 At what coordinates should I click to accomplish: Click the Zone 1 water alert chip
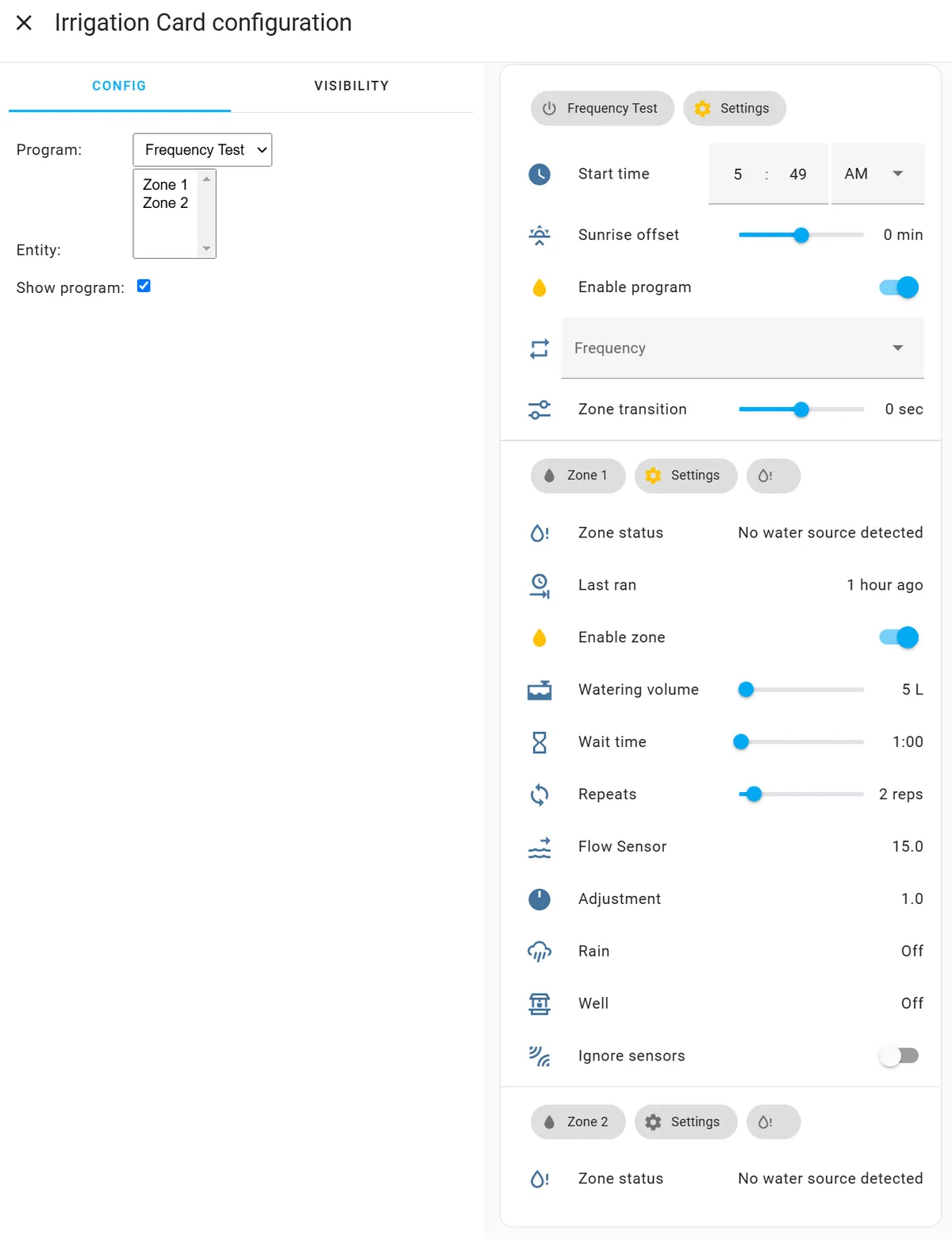[x=773, y=476]
